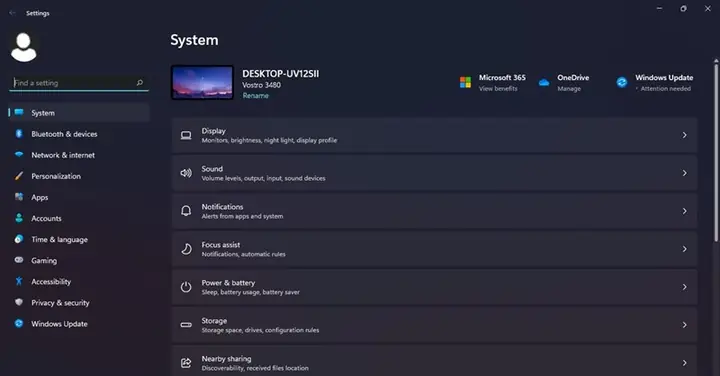Click the user profile avatar
The width and height of the screenshot is (720, 376).
[x=23, y=47]
